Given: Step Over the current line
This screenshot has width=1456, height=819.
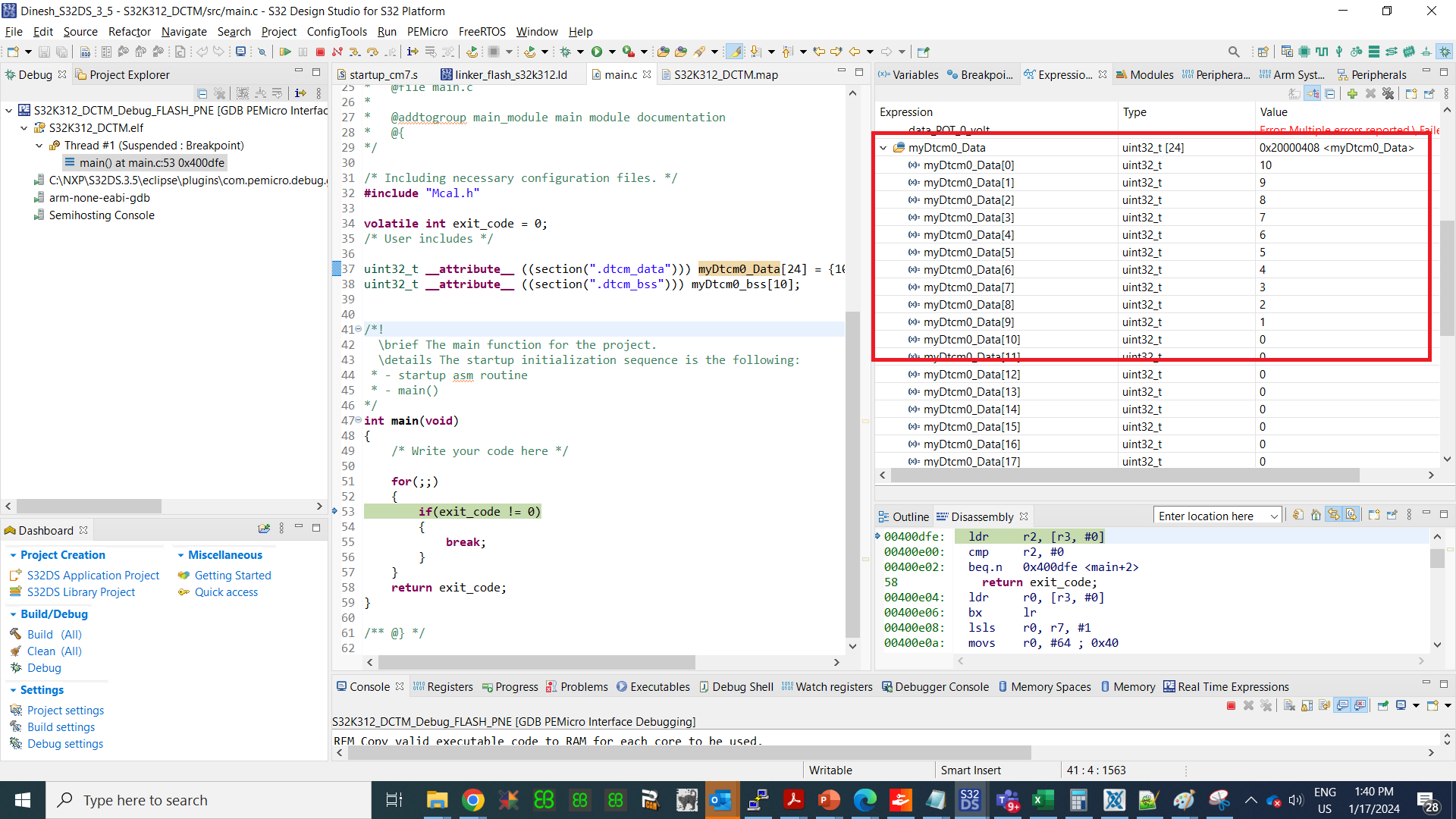Looking at the screenshot, I should coord(372,51).
